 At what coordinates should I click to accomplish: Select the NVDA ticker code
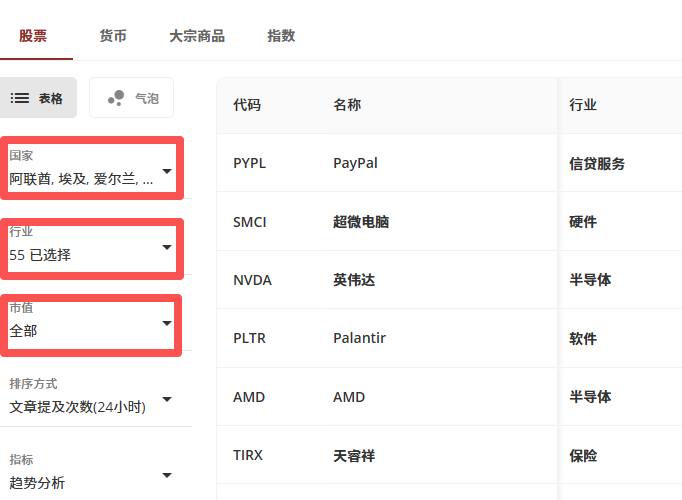[252, 280]
